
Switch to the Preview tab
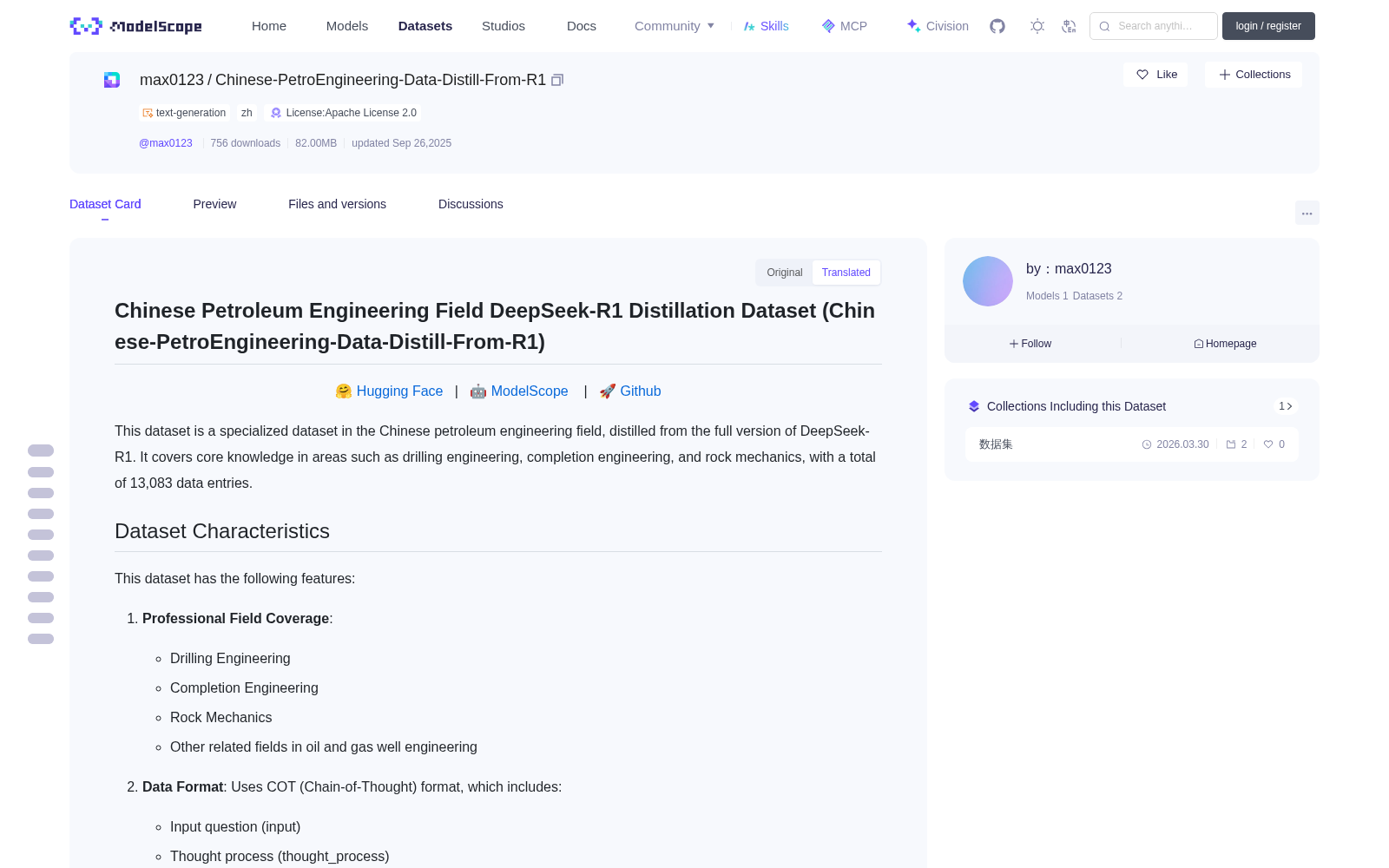(214, 204)
